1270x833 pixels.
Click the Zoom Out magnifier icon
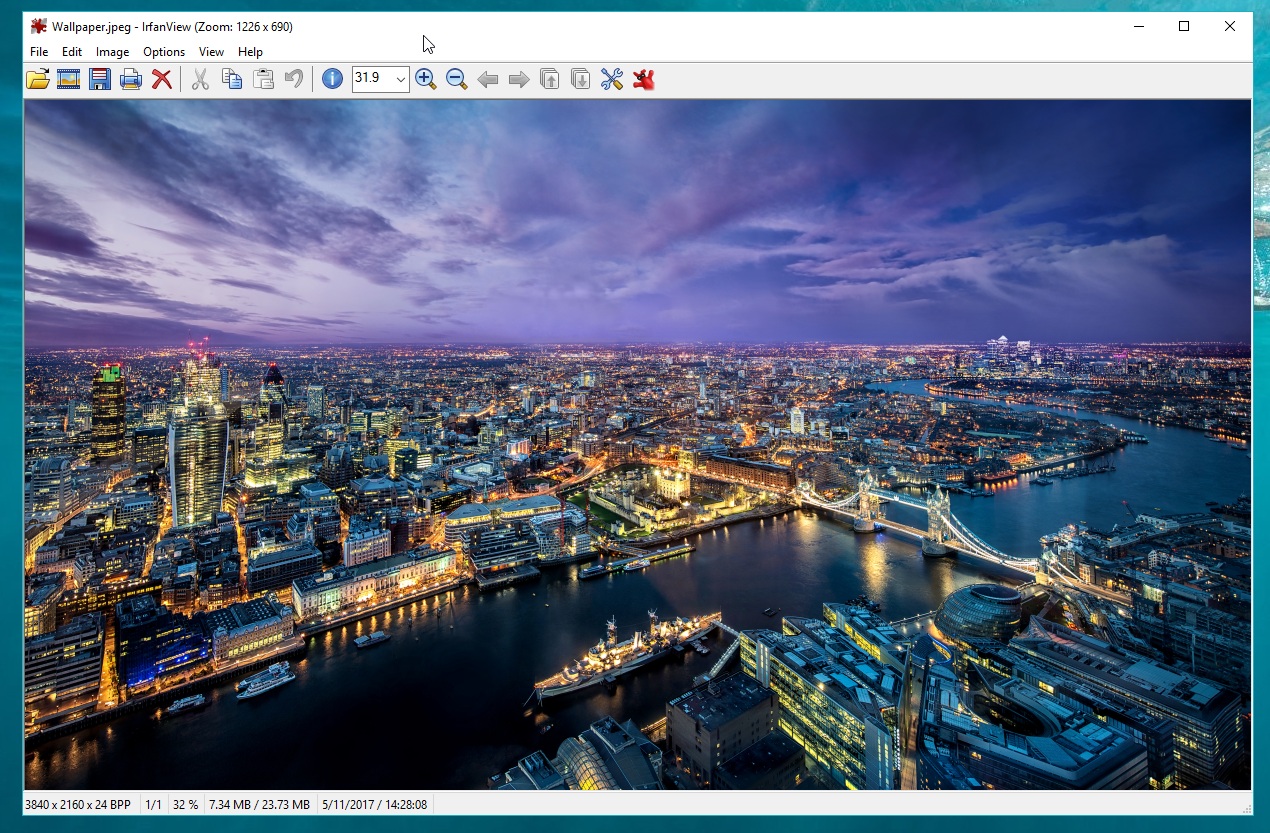457,79
